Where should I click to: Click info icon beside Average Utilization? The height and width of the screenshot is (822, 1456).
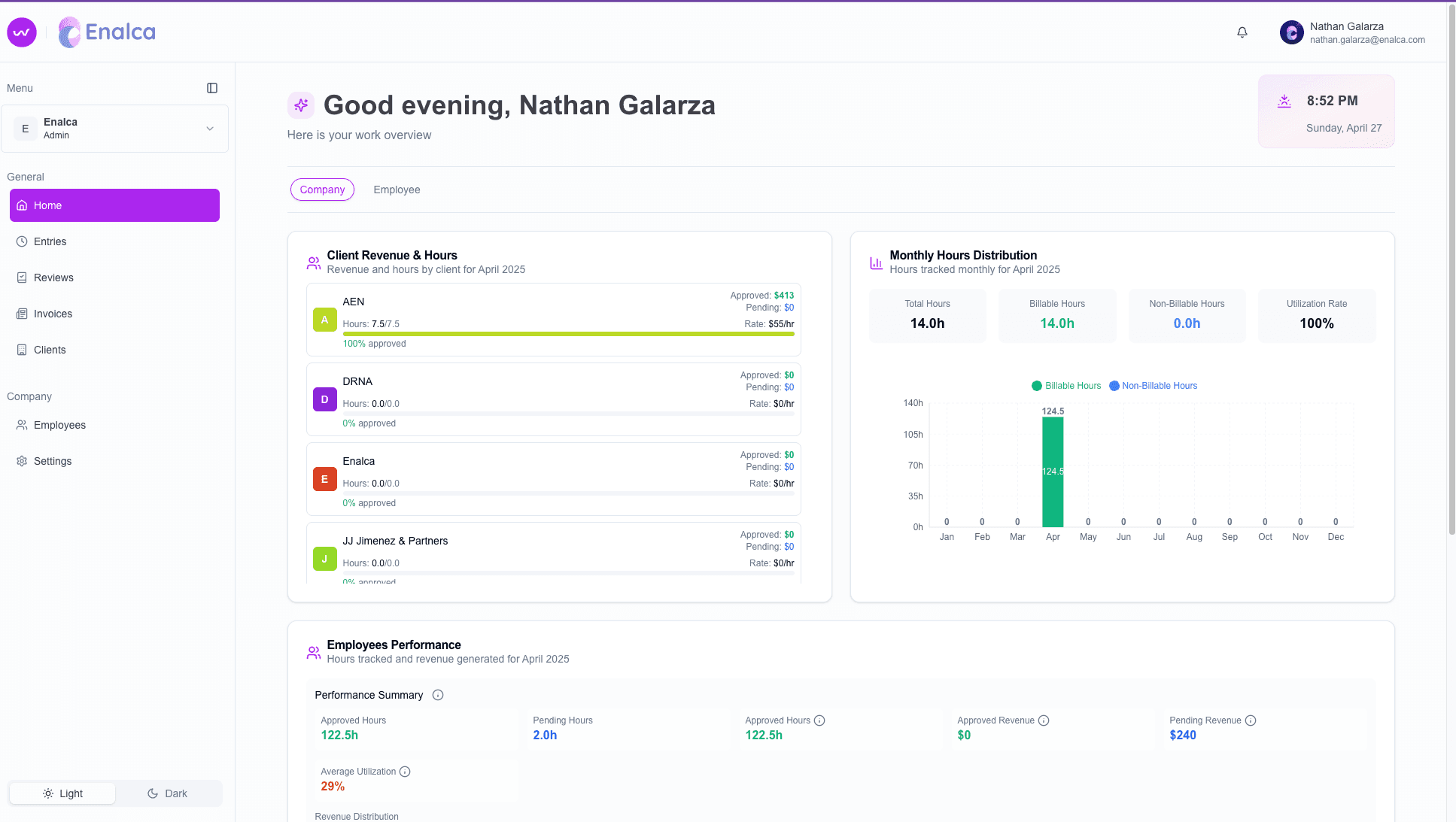[405, 772]
